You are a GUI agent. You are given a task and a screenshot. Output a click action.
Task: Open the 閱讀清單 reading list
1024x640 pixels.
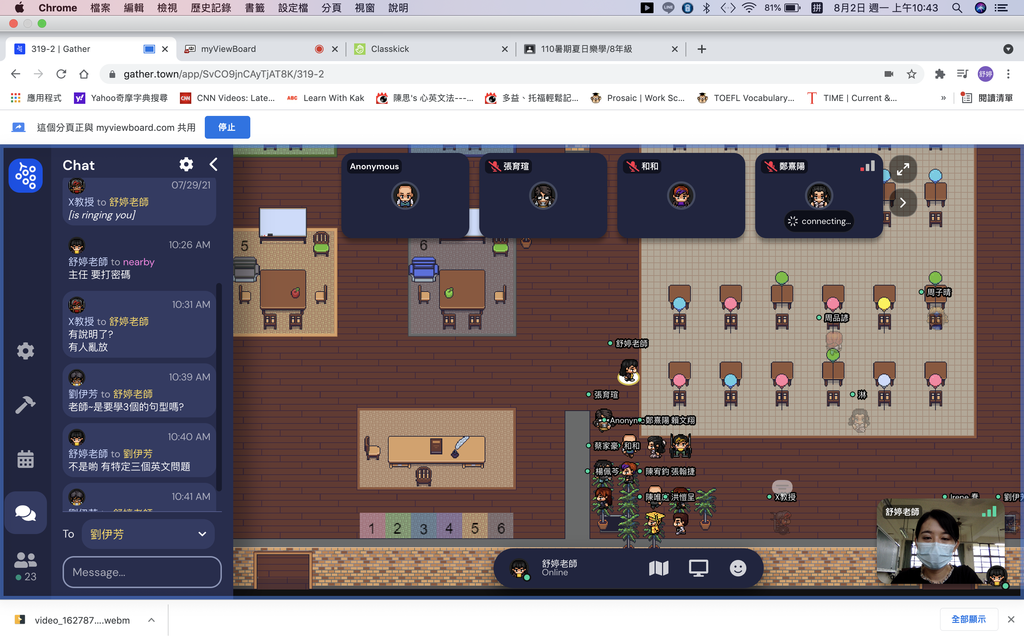(x=987, y=98)
